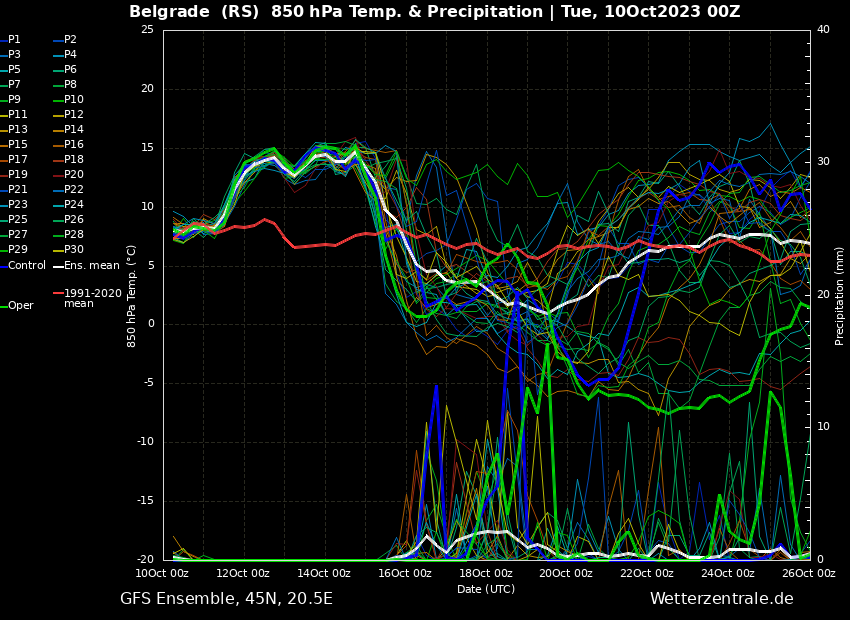Select the P10 legend entry
Screen dimensions: 850x620
(74, 100)
